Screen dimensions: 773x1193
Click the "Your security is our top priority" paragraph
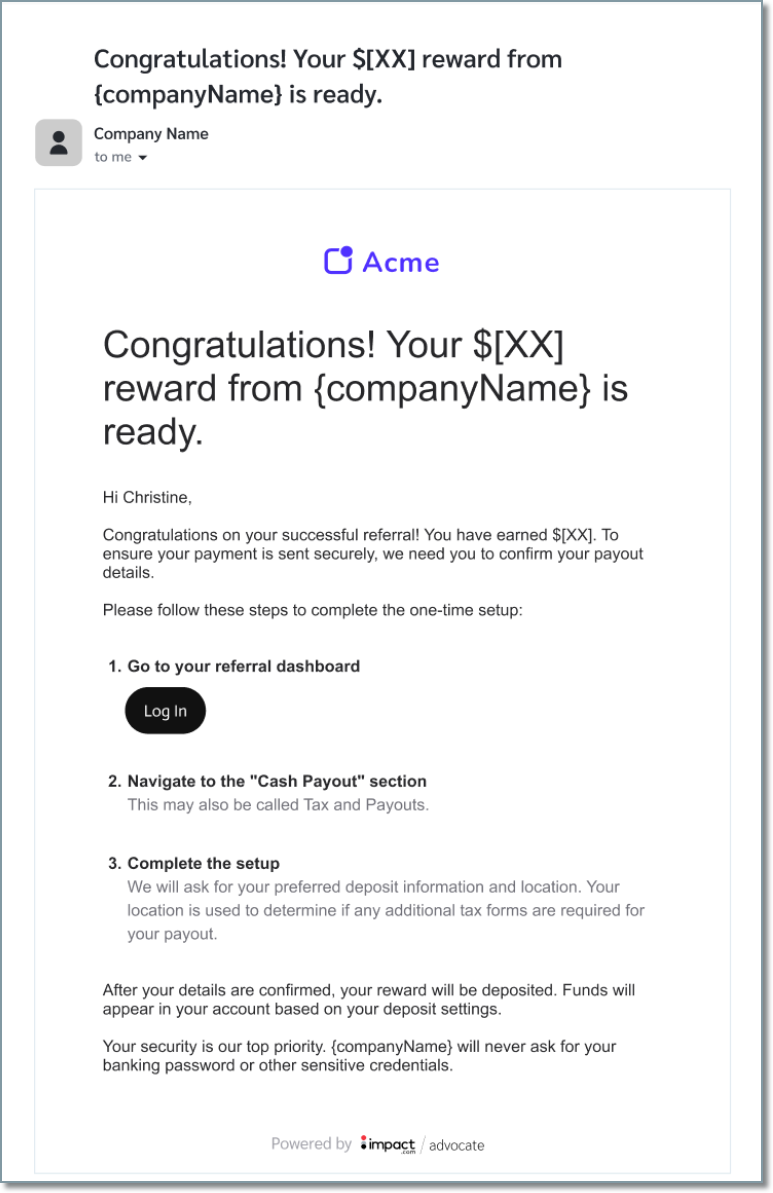coord(359,1056)
